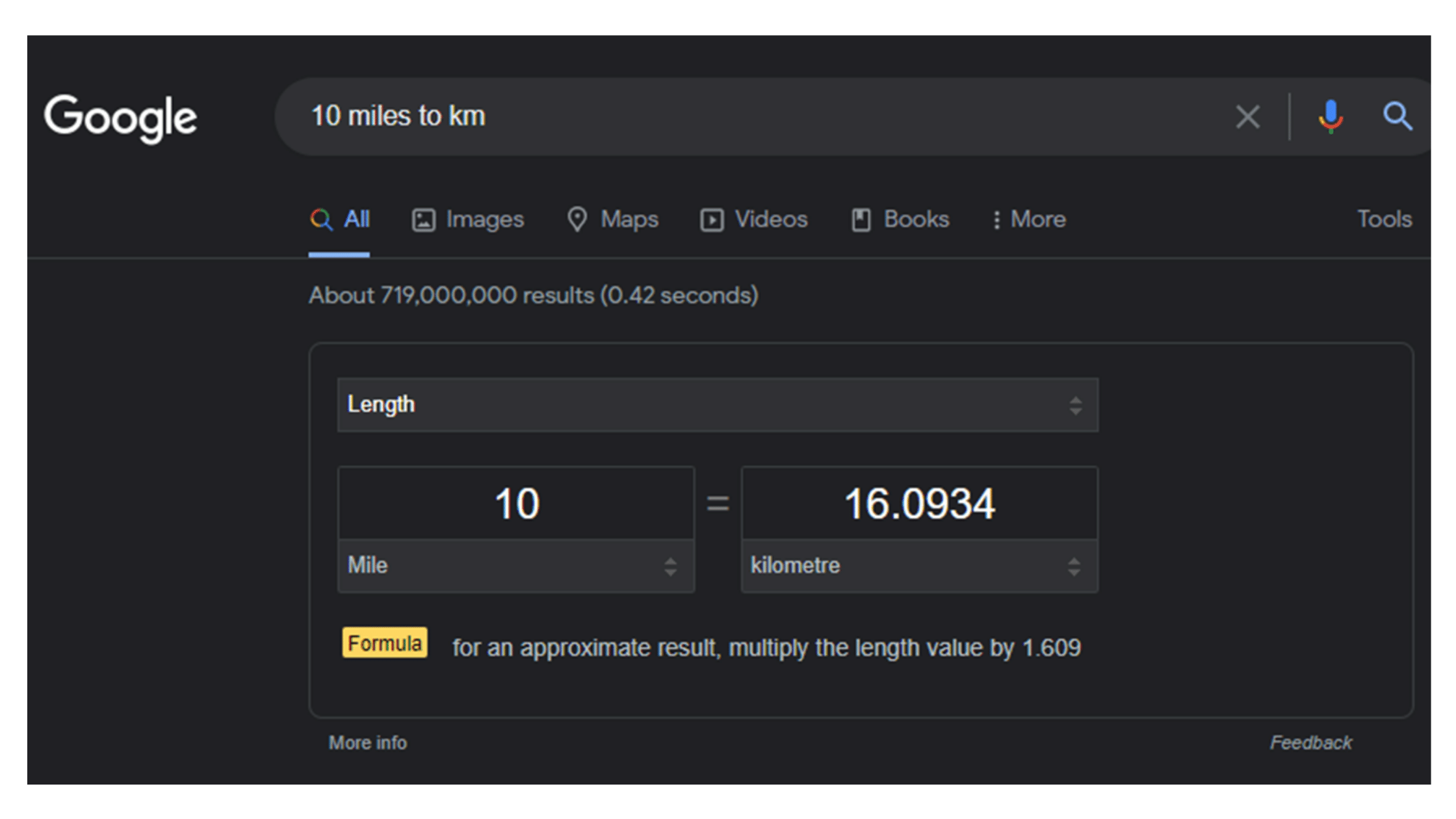1456x819 pixels.
Task: Open the Books tab
Action: pos(900,220)
